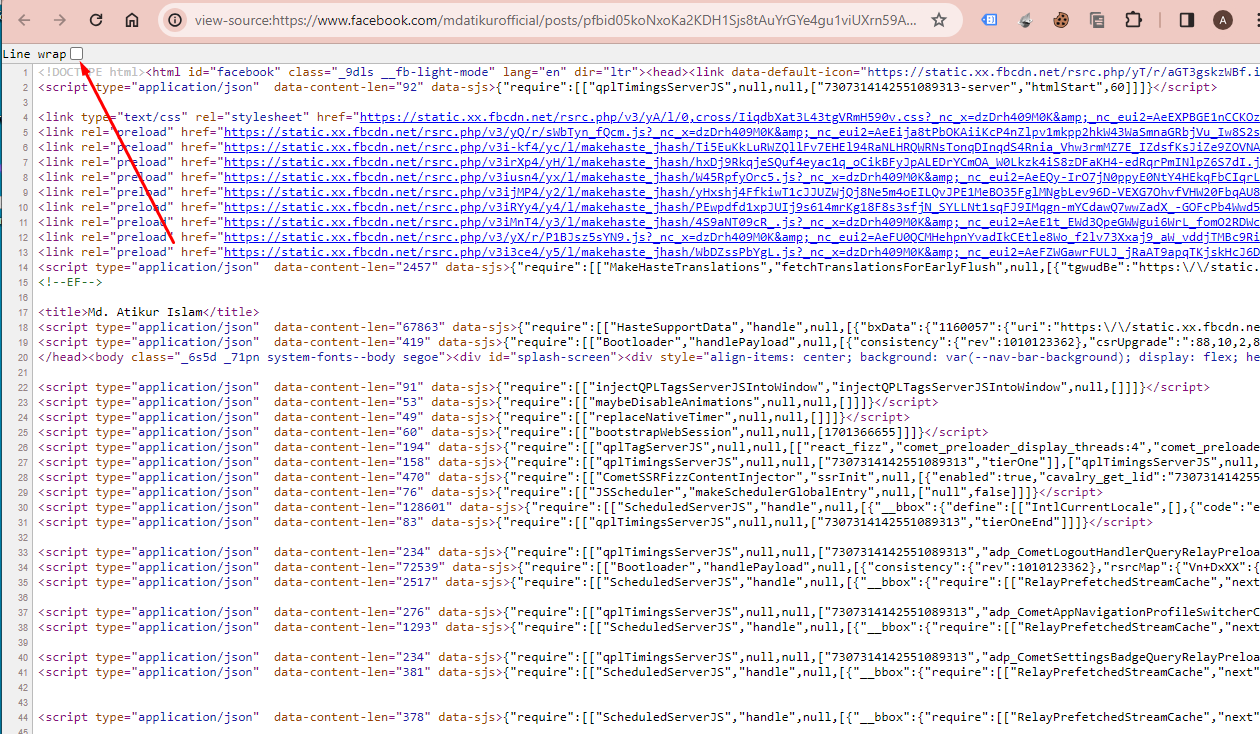This screenshot has width=1260, height=734.
Task: Bookmark this page with the star icon
Action: click(938, 20)
